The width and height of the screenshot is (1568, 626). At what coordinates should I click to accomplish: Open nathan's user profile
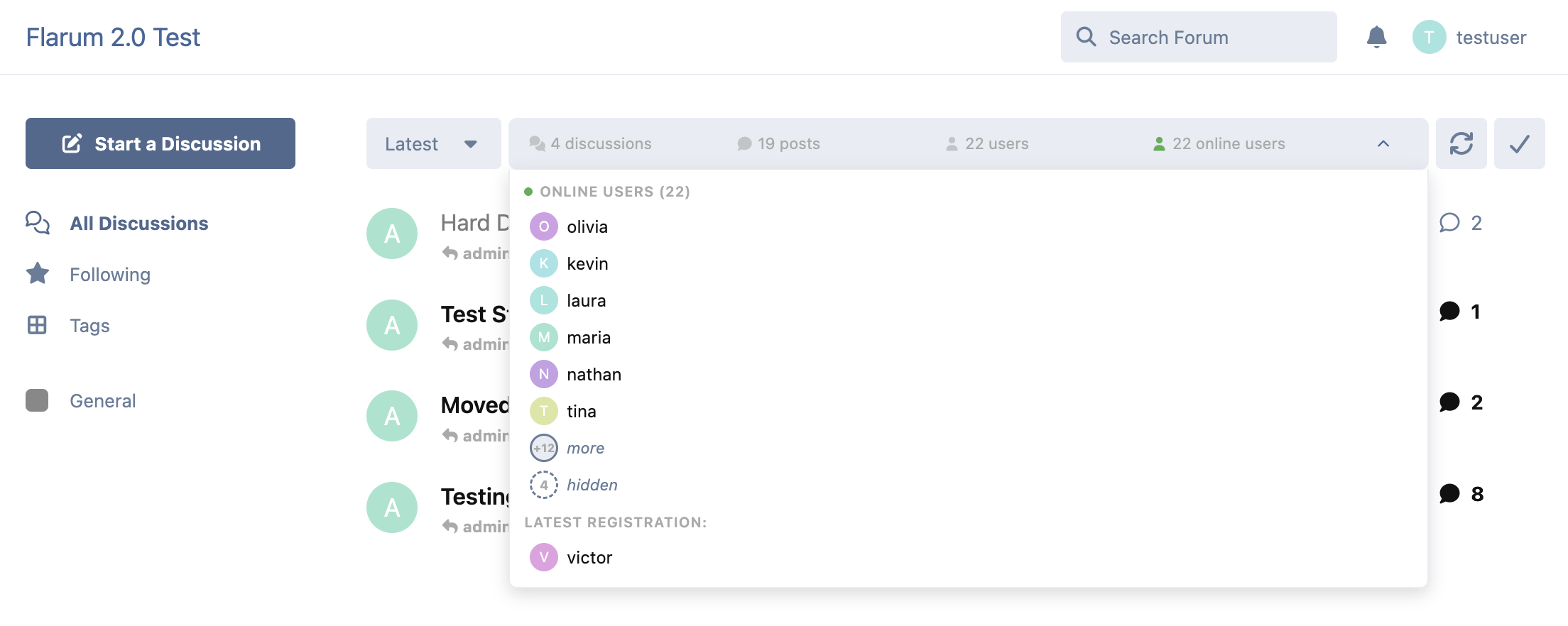pyautogui.click(x=594, y=374)
